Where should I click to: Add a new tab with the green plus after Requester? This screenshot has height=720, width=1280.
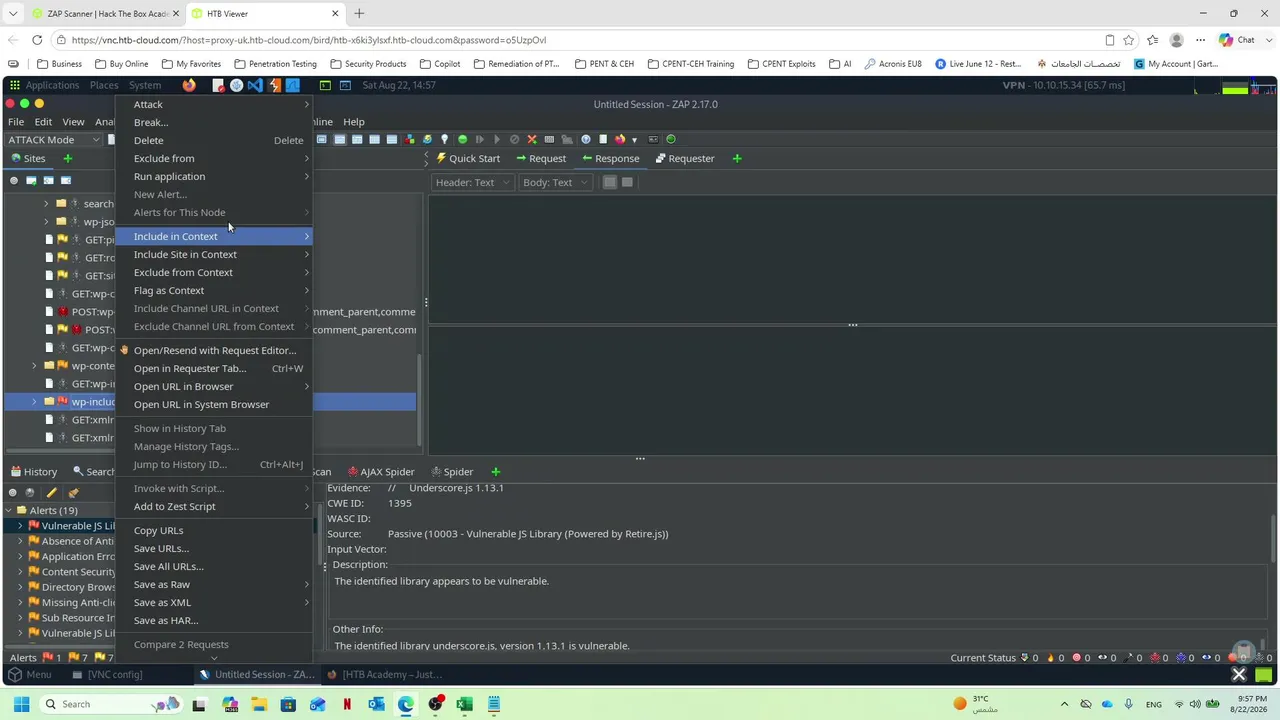pos(737,158)
